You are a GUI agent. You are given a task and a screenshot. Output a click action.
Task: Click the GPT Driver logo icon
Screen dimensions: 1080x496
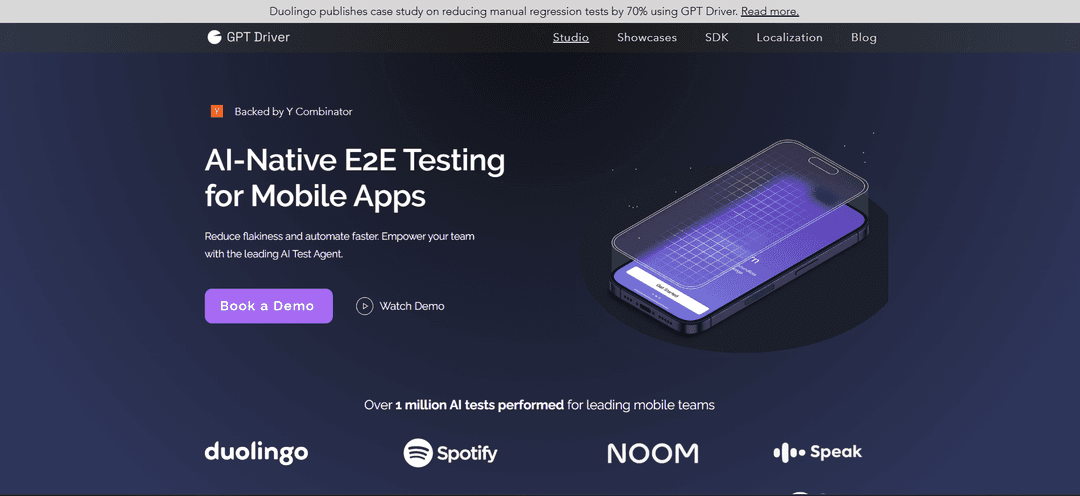pyautogui.click(x=214, y=37)
